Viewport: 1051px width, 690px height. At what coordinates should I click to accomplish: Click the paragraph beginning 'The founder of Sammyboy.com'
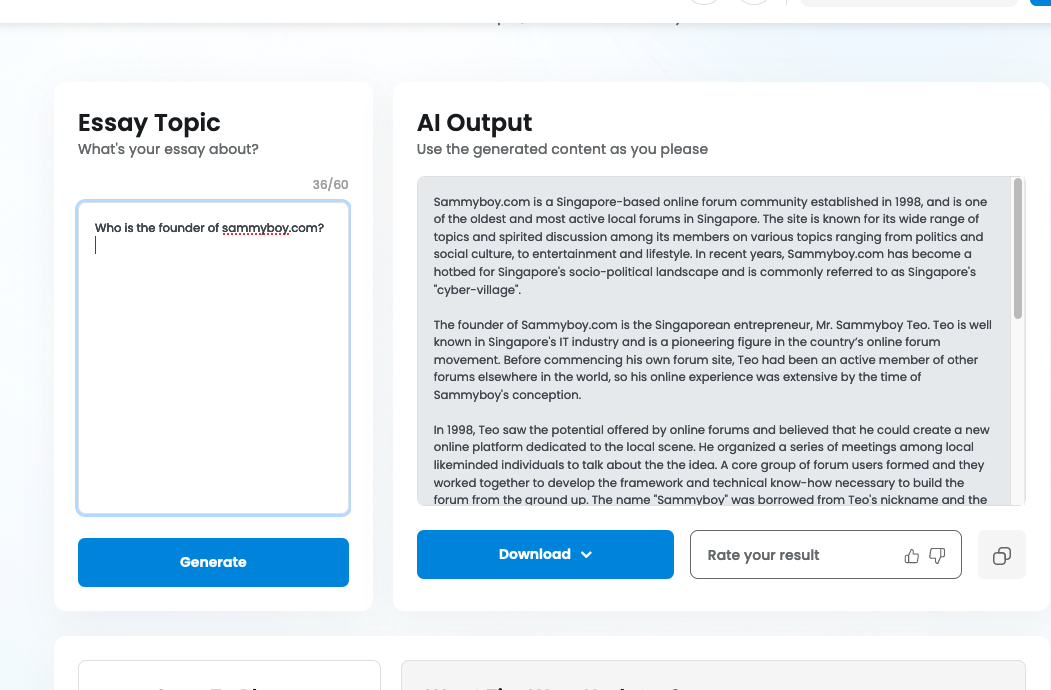coord(713,359)
